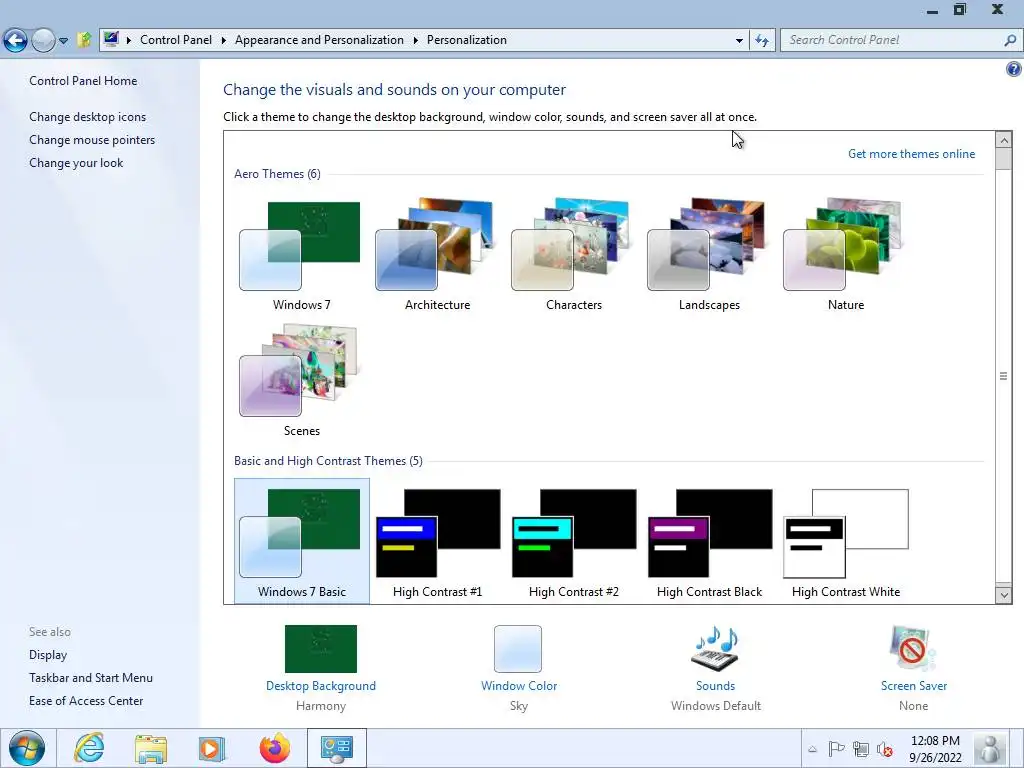The image size is (1024, 768).
Task: Apply High Contrast #1 theme
Action: click(437, 541)
